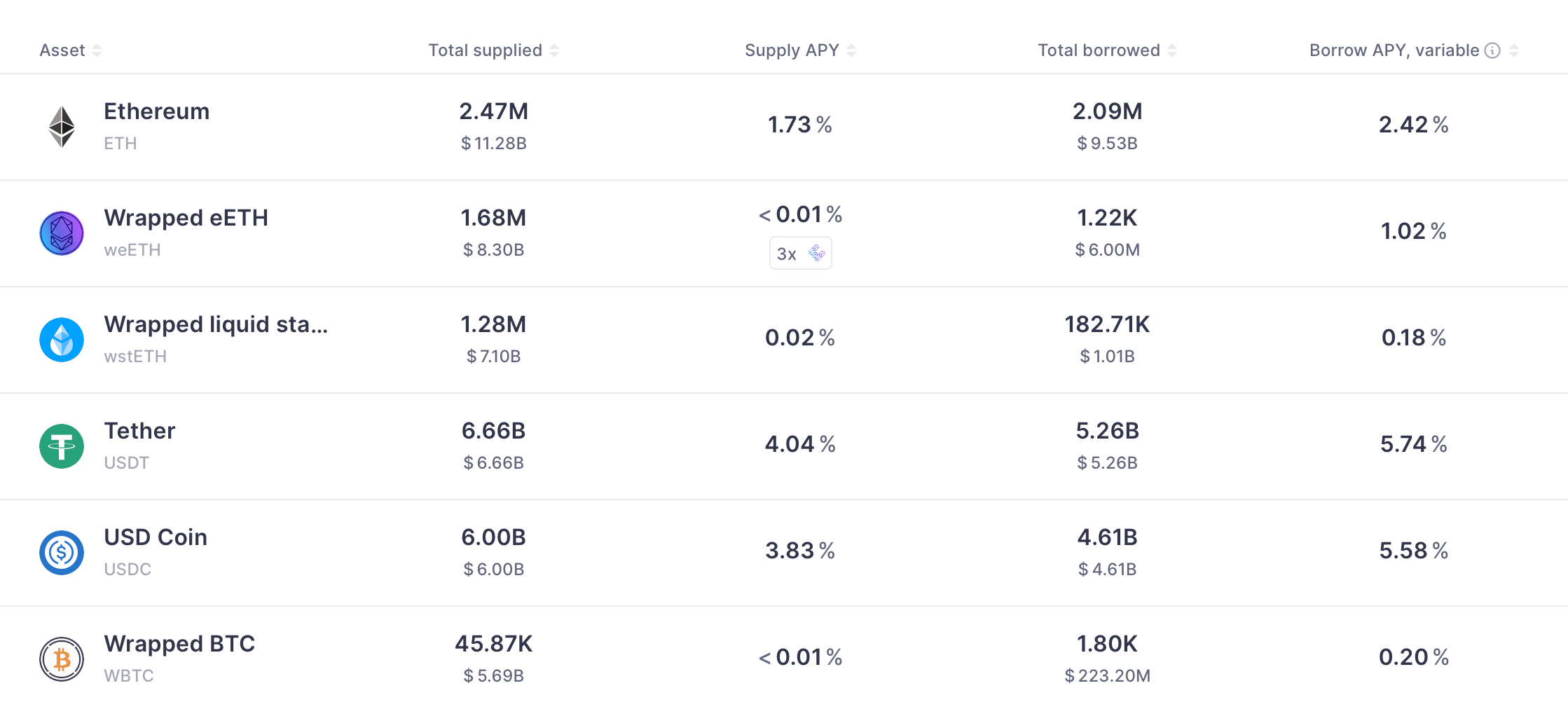Click the Supply APY column header
1568x702 pixels.
click(x=792, y=50)
